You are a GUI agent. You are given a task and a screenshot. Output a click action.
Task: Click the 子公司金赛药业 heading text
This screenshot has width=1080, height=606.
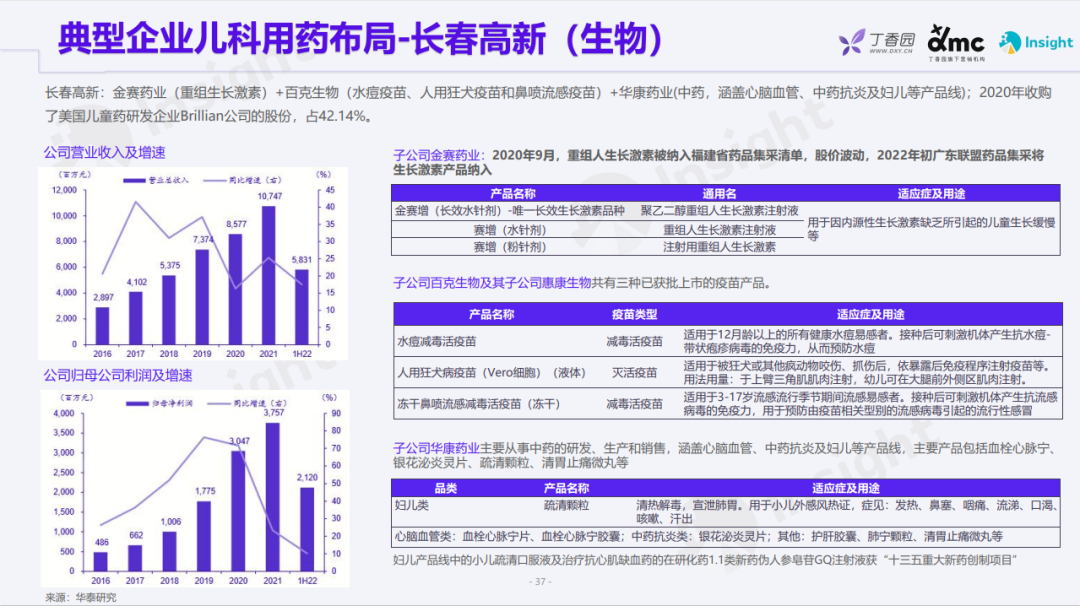[437, 156]
